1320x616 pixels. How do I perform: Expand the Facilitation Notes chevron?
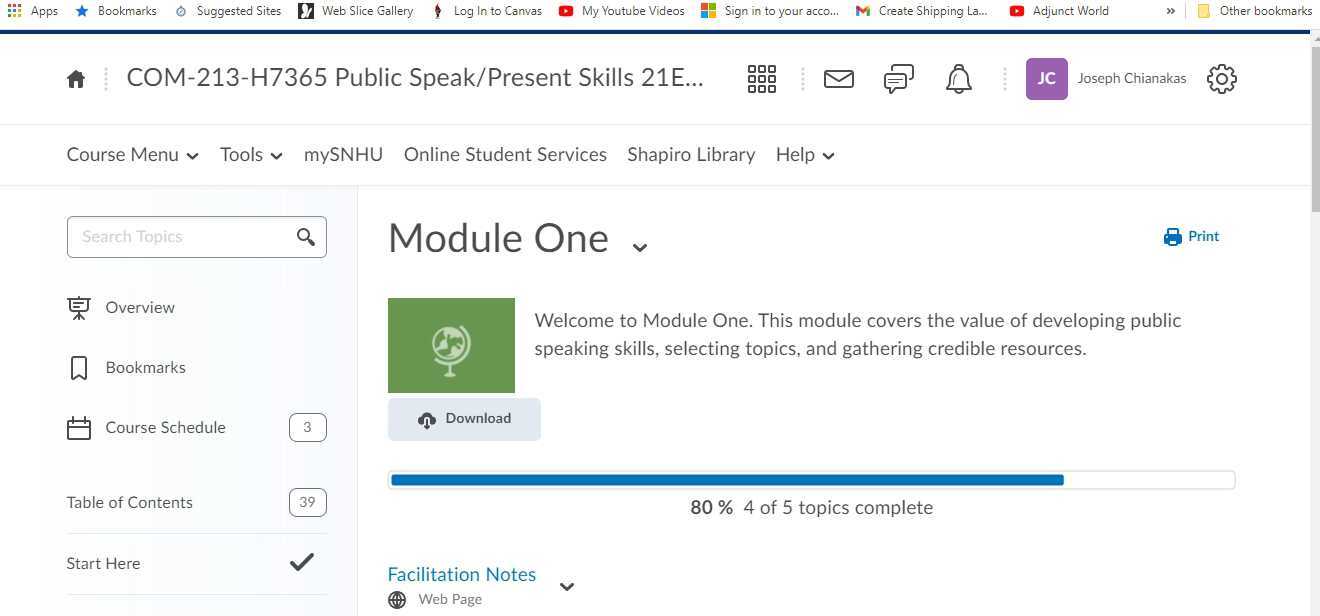click(x=567, y=587)
